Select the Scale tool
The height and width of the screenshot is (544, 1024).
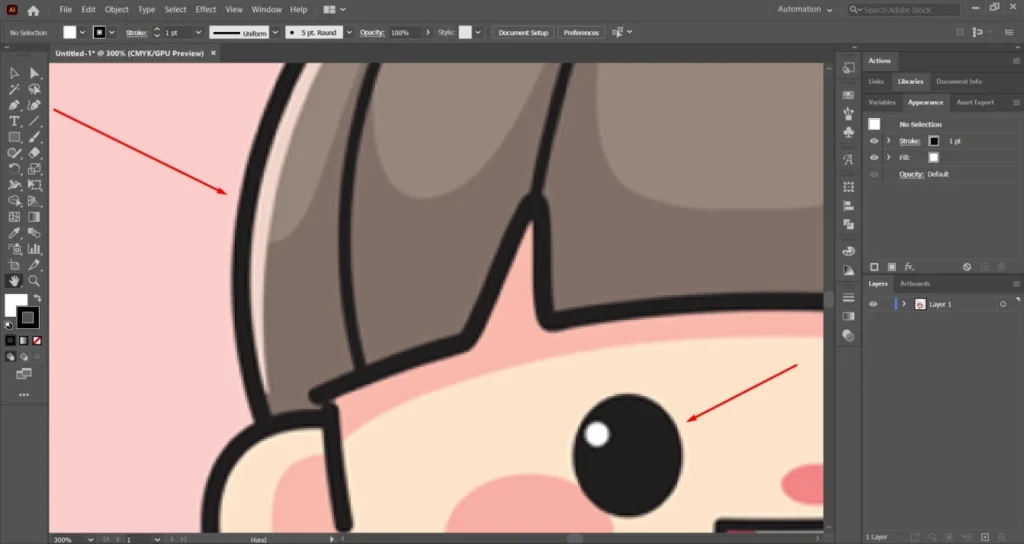point(34,169)
